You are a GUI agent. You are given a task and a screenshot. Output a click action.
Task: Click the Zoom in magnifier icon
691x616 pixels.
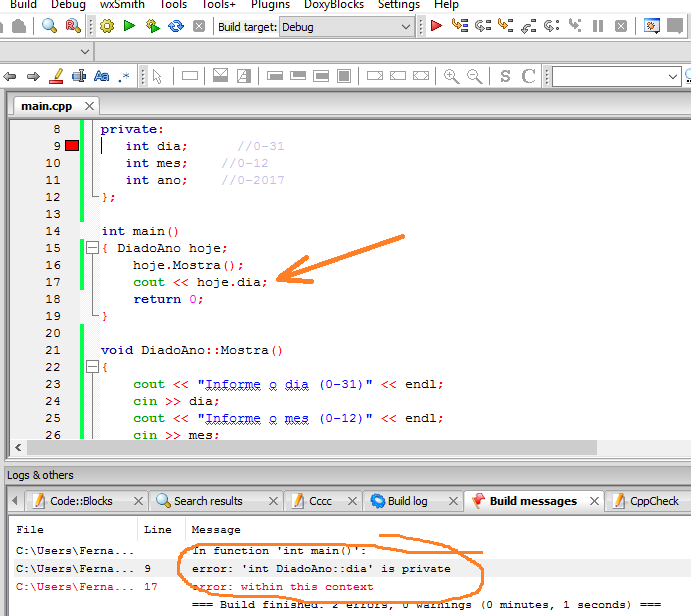point(451,76)
